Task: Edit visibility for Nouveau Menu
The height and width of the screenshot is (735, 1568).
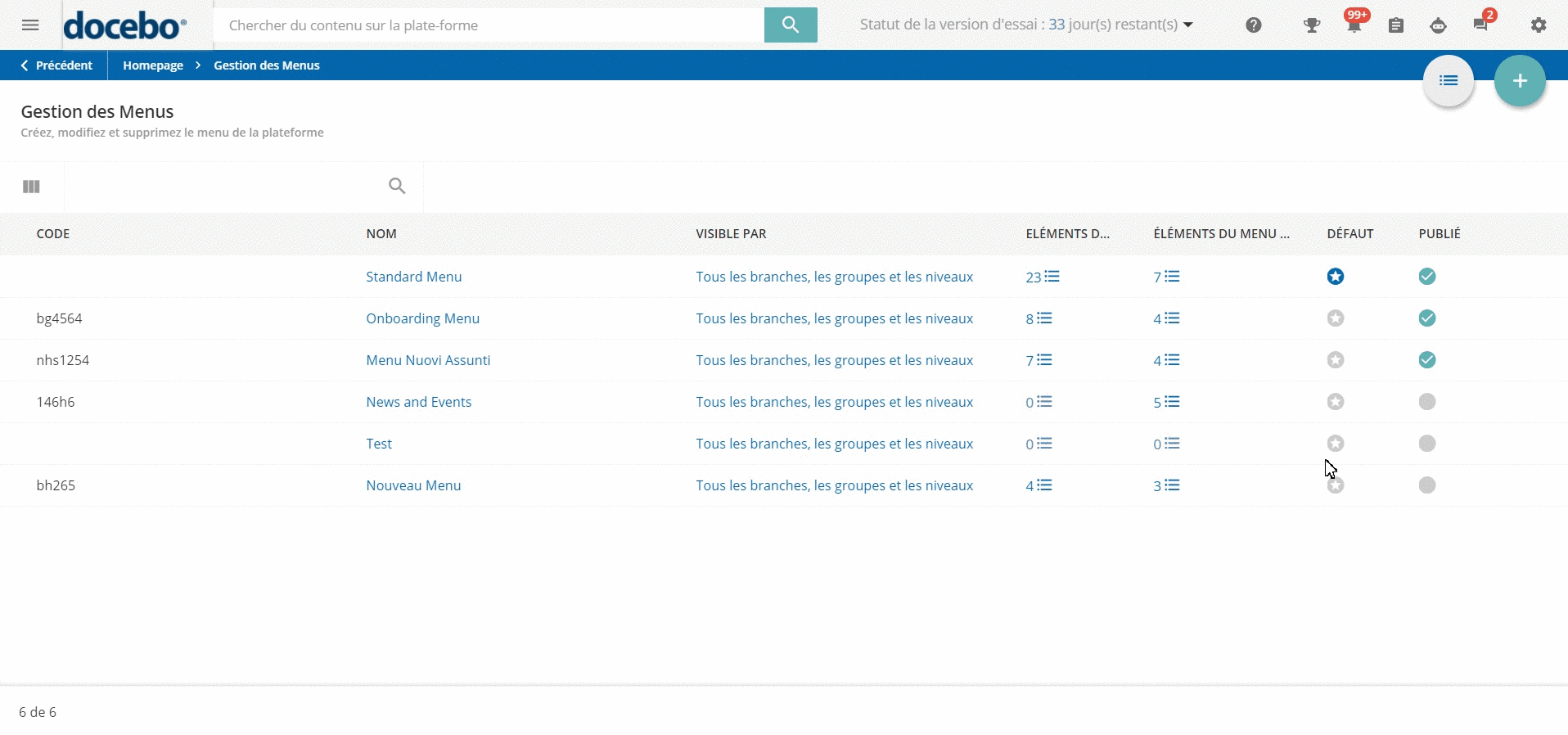Action: (835, 485)
